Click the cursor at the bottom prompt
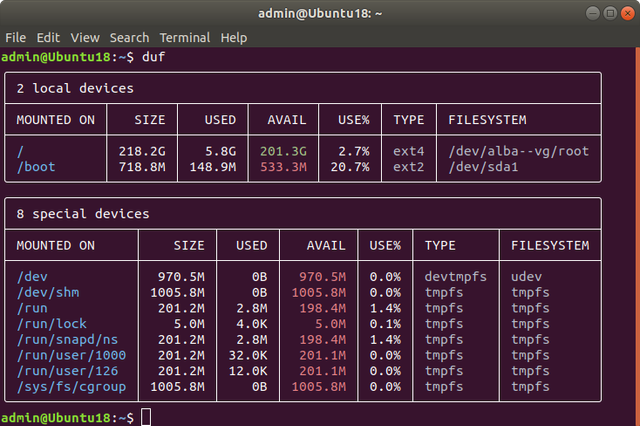Viewport: 640px width, 426px height. click(146, 416)
